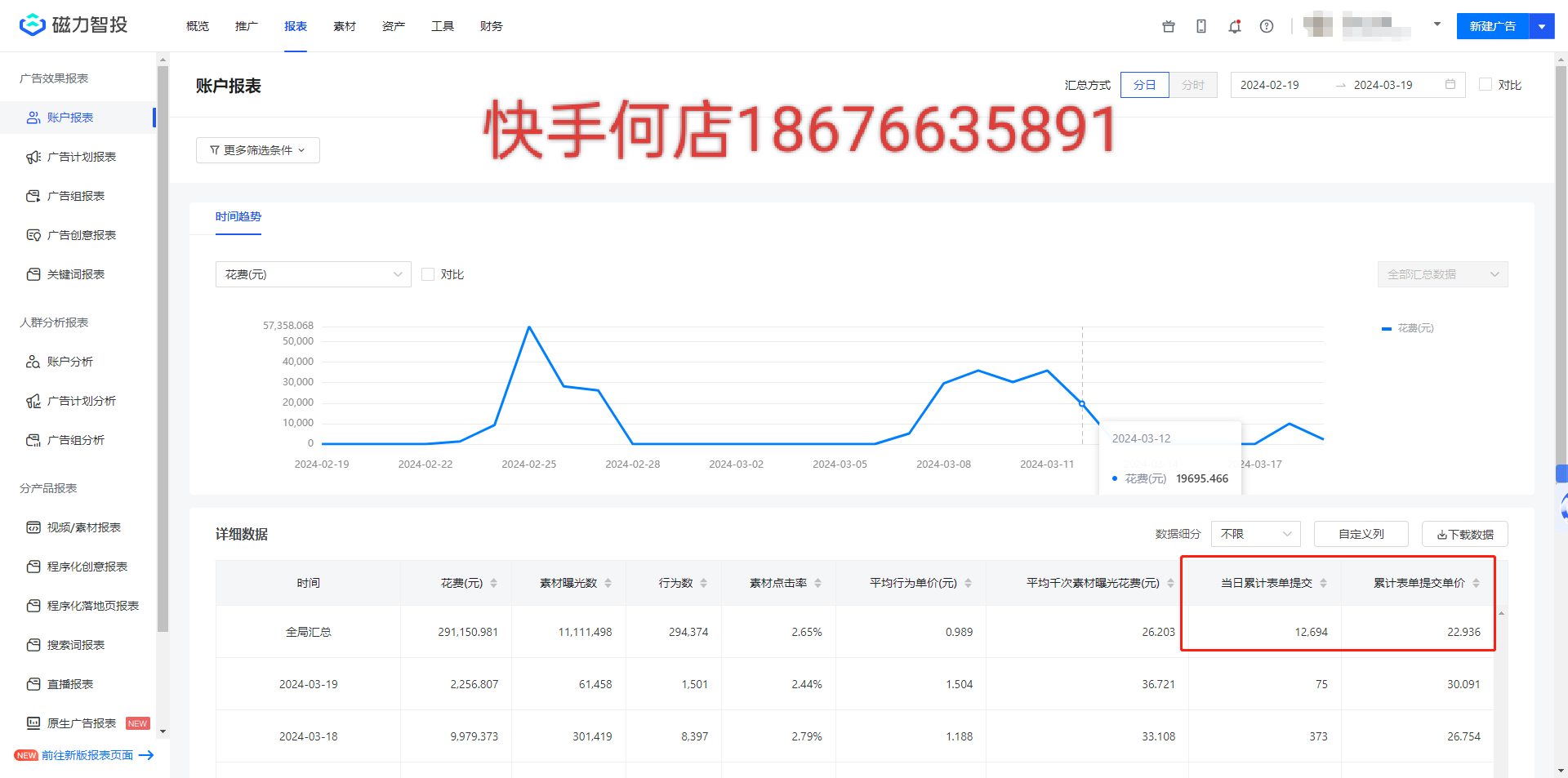
Task: Select the 分日 summary mode
Action: (x=1145, y=85)
